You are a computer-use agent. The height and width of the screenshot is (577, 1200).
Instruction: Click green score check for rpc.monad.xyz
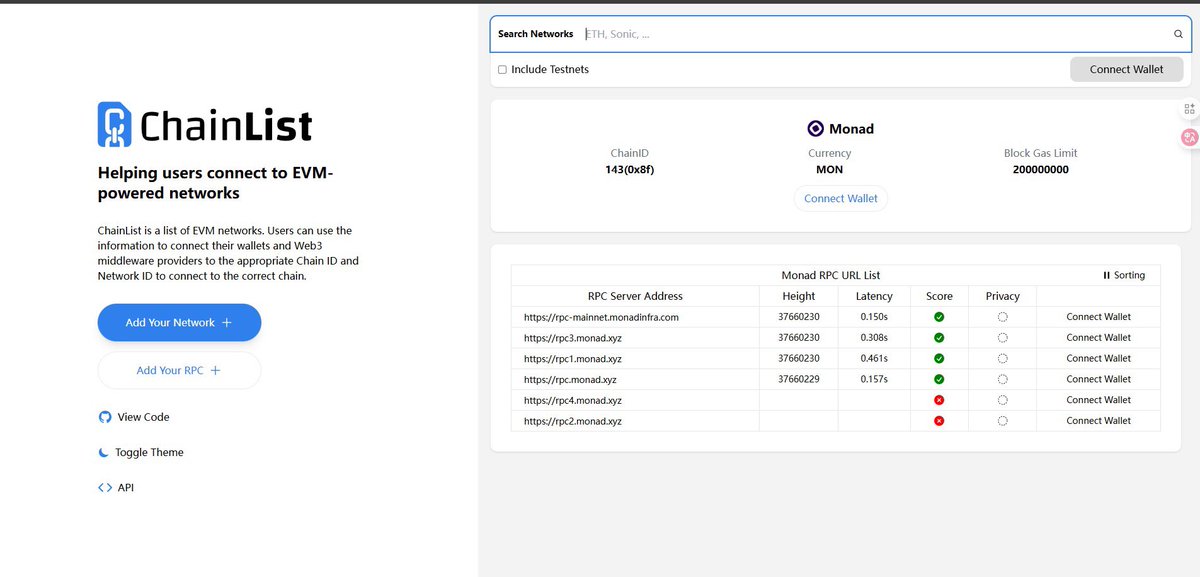(x=939, y=379)
